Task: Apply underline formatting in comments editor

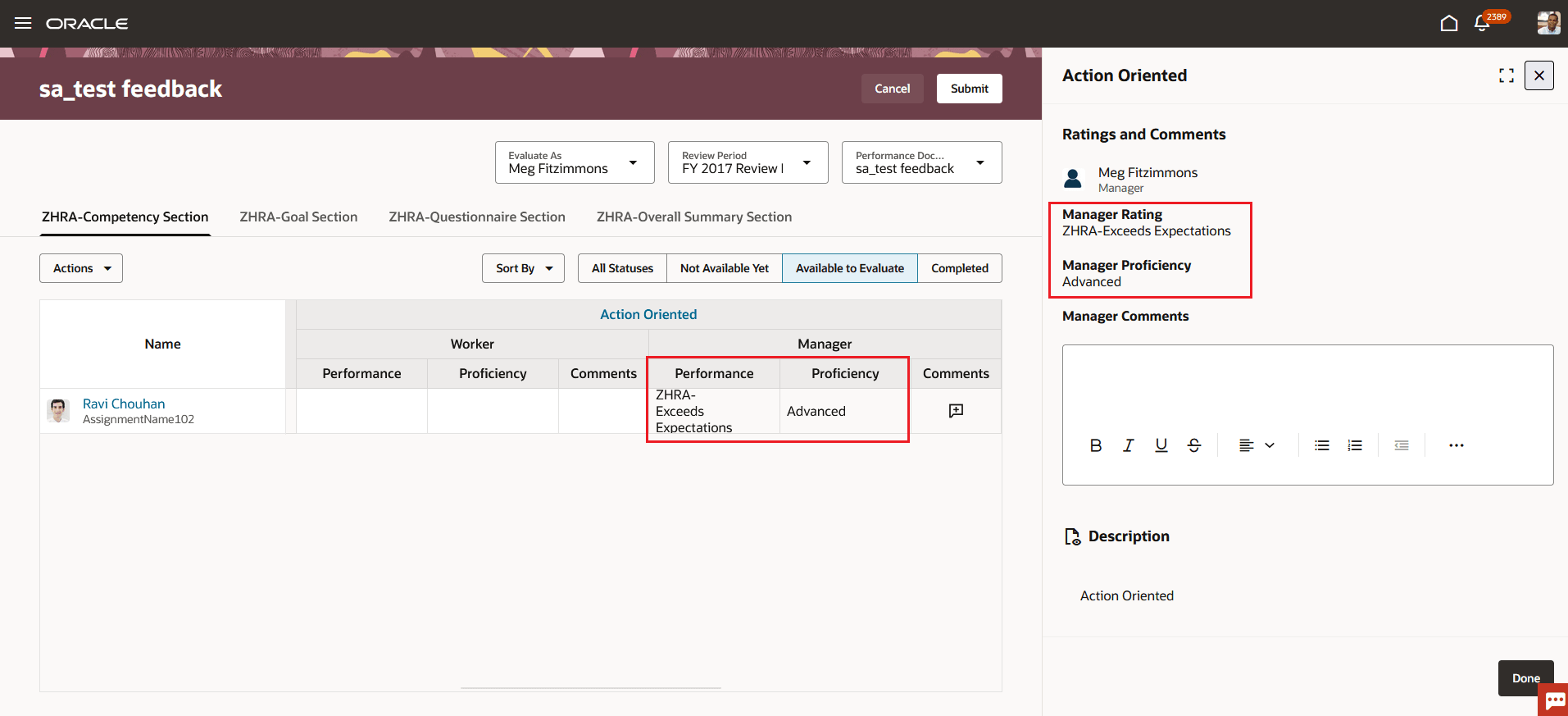Action: (x=1161, y=445)
